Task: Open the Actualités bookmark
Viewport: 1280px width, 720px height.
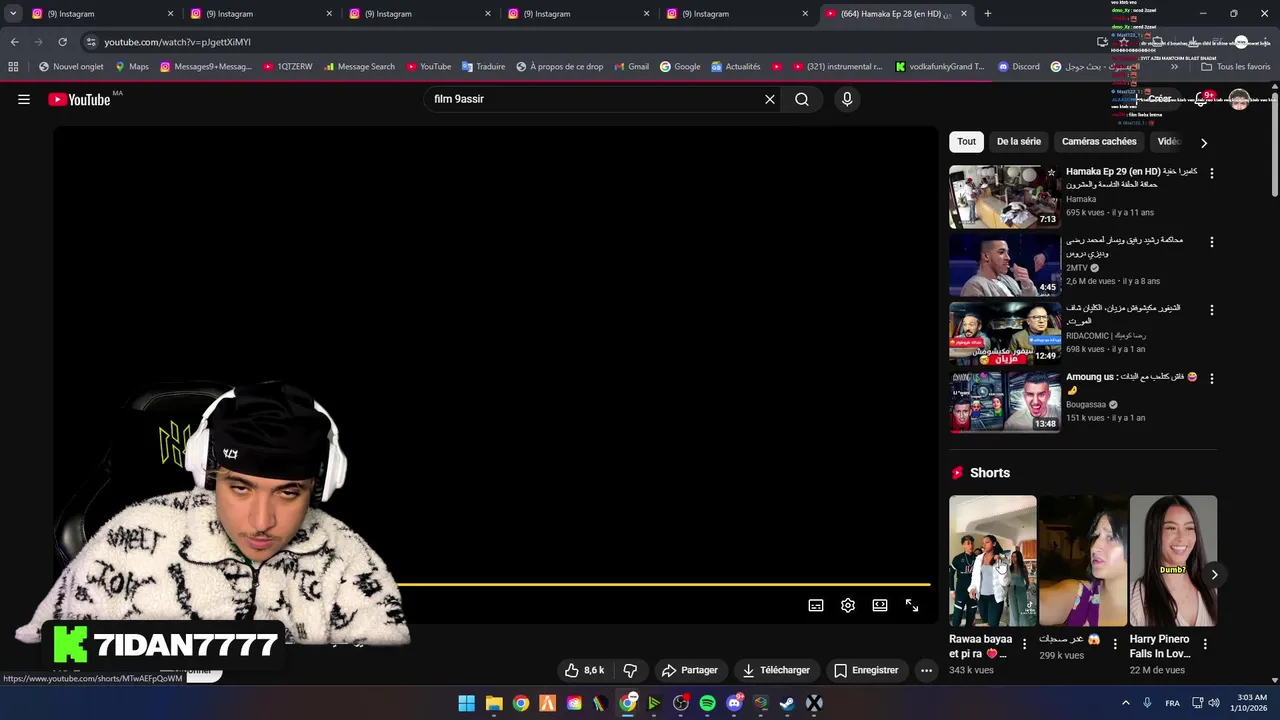Action: pyautogui.click(x=736, y=67)
